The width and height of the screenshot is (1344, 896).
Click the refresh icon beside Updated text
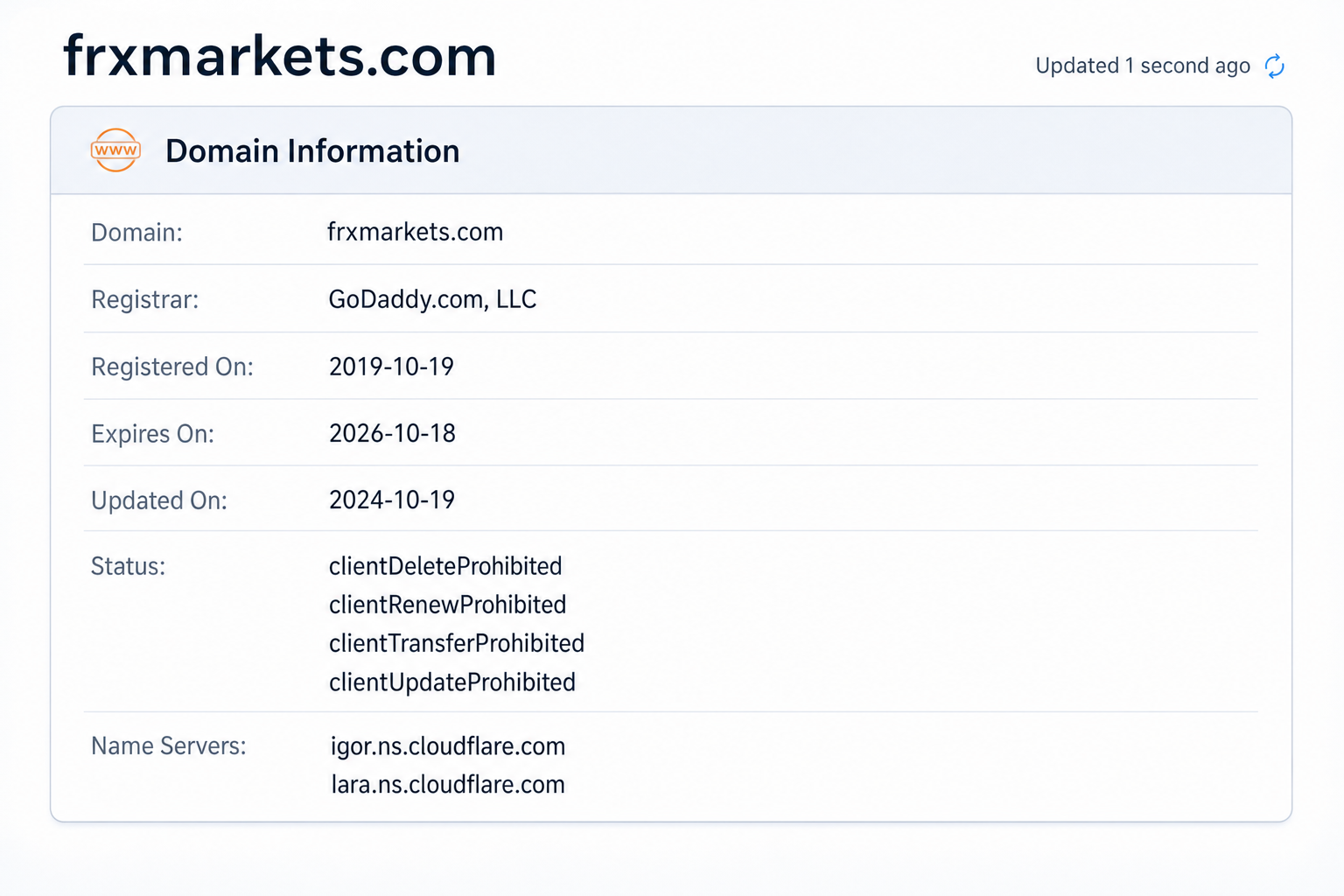tap(1275, 66)
